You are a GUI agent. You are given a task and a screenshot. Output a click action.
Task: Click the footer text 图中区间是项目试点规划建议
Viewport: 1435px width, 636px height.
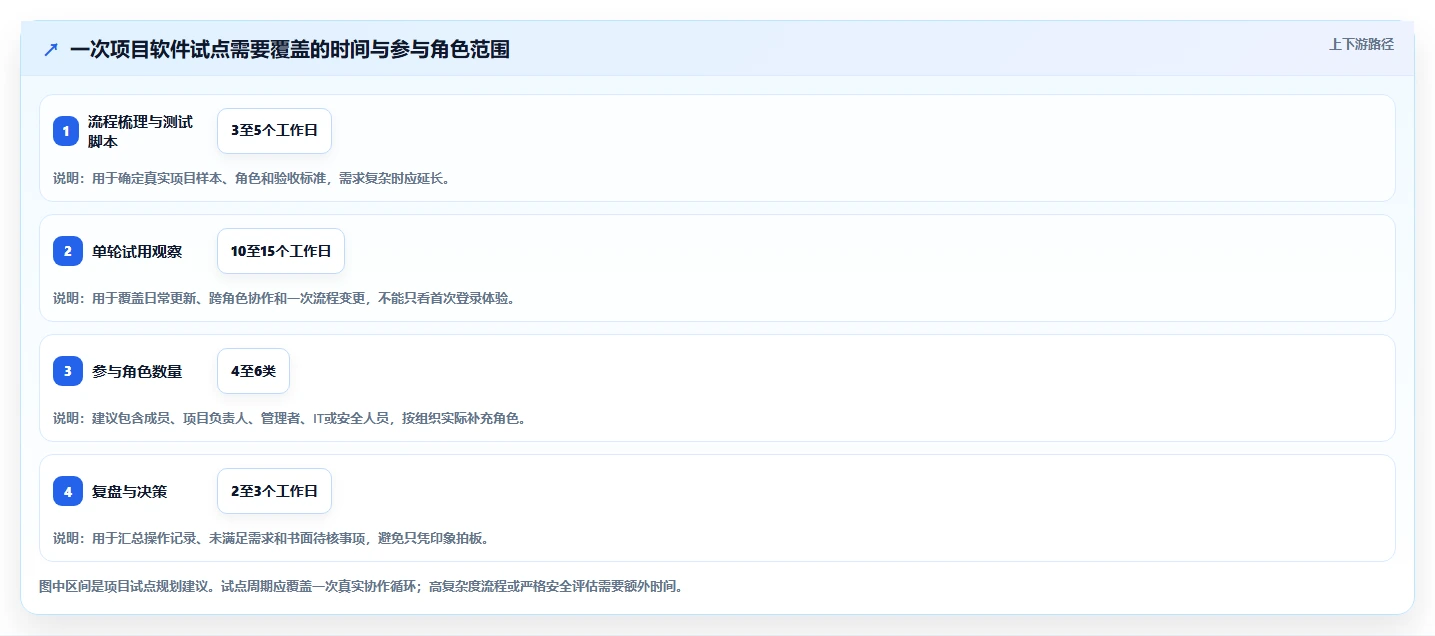coord(361,586)
